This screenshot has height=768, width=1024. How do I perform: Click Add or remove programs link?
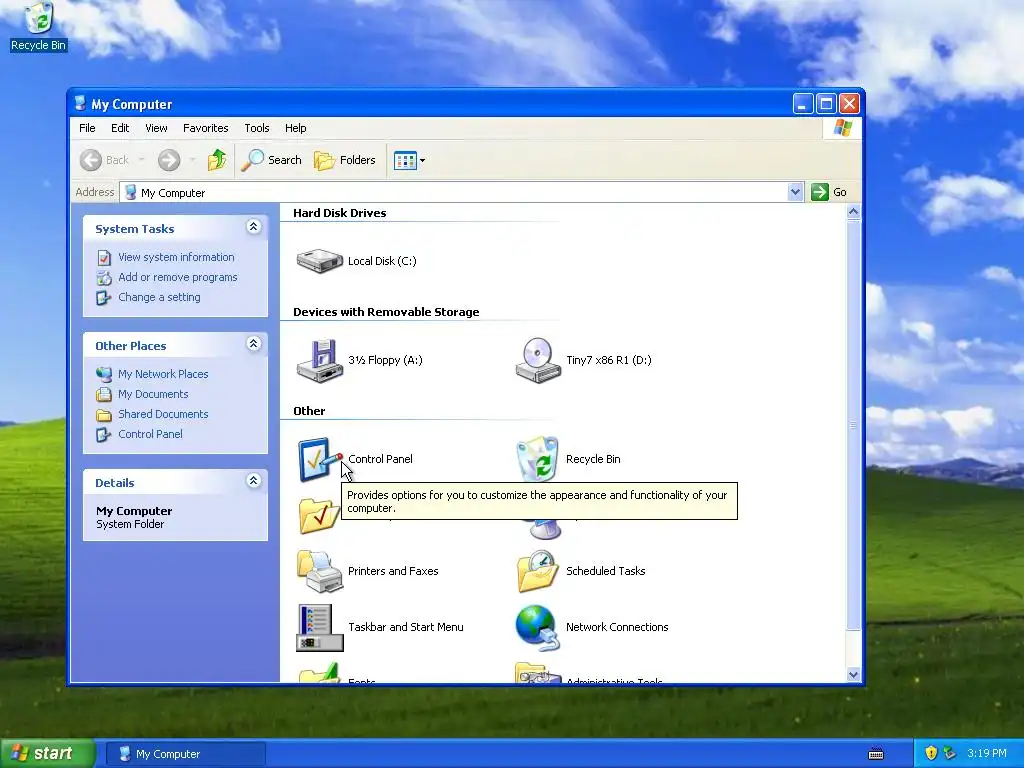tap(178, 277)
